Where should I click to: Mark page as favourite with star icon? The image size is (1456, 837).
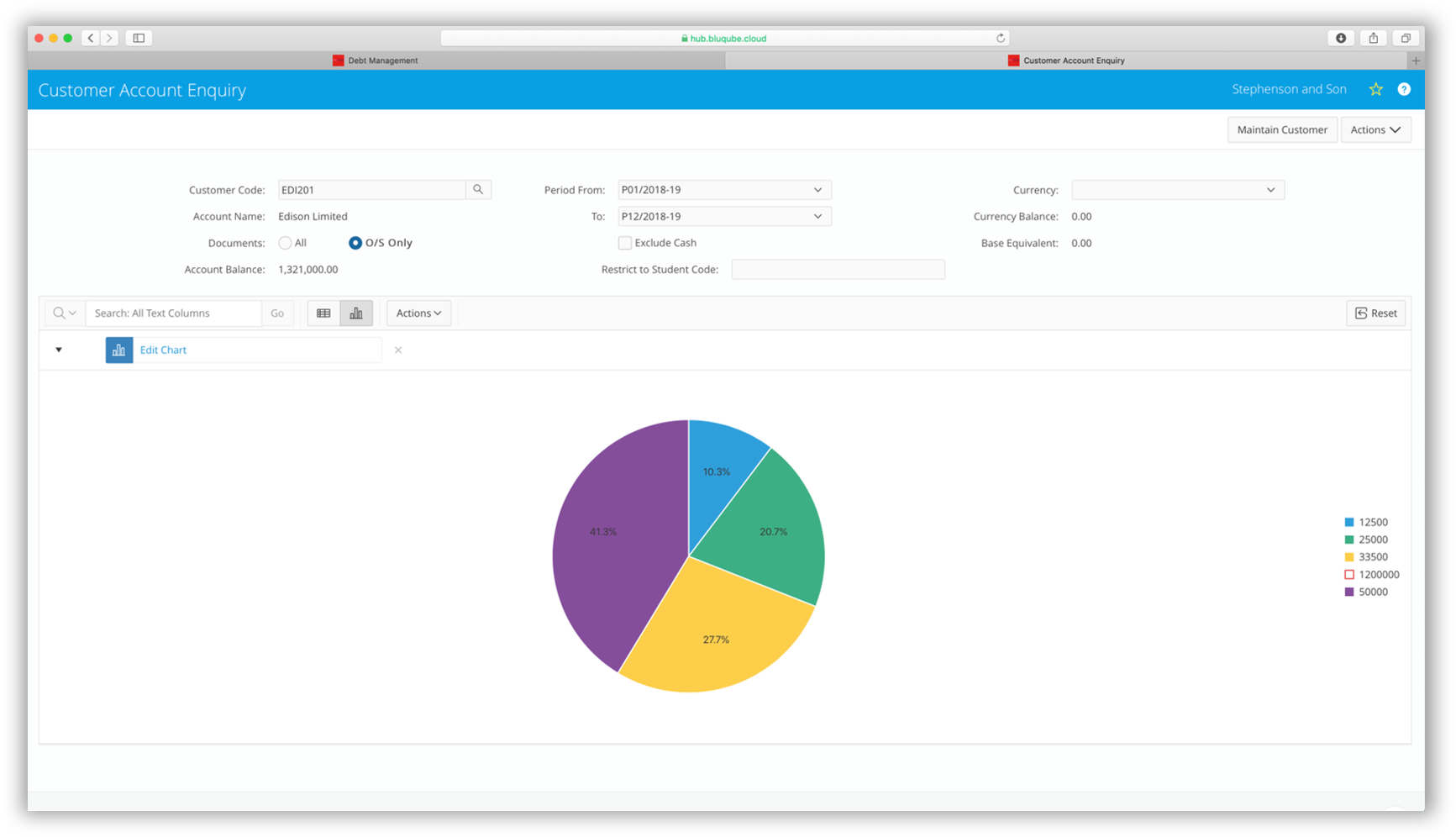tap(1375, 89)
